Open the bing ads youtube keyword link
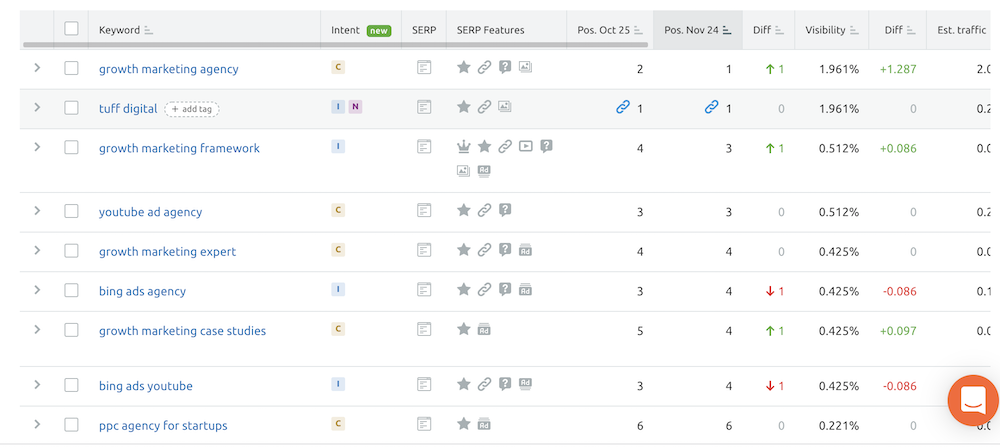The width and height of the screenshot is (1000, 447). pyautogui.click(x=145, y=386)
